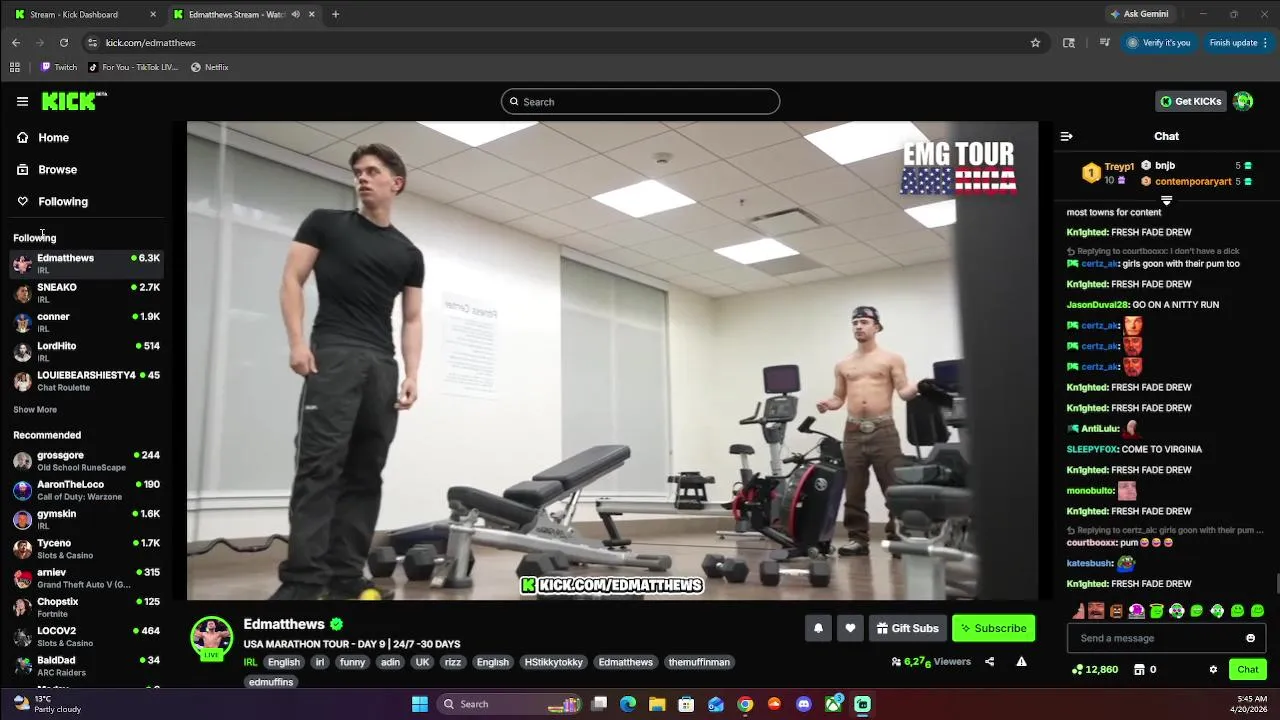Open AaronTheLoco recommended channel
The width and height of the screenshot is (1280, 720).
[x=86, y=490]
